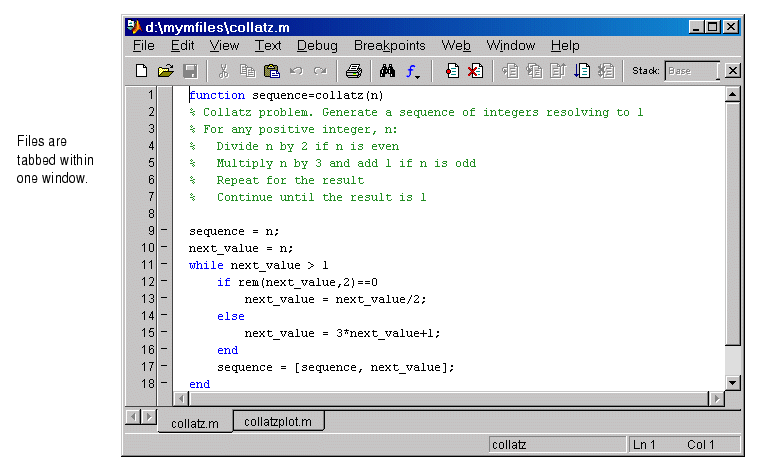
Task: Click the 'else' keyword on line 14
Action: pyautogui.click(x=231, y=316)
